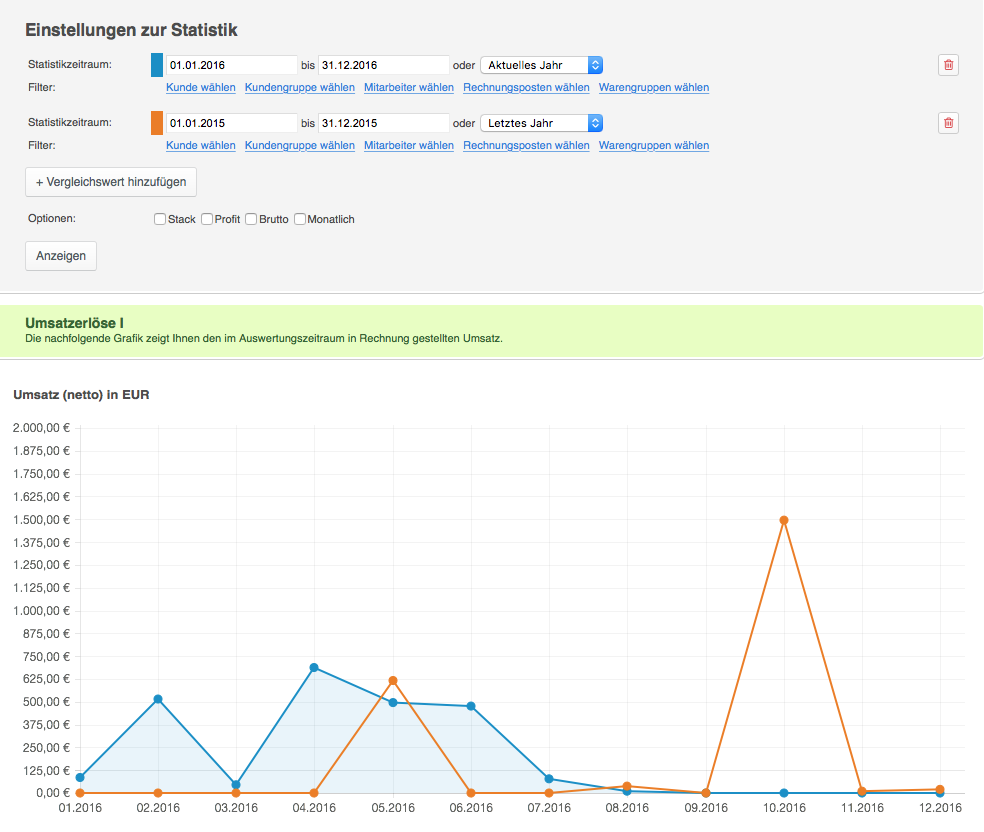The width and height of the screenshot is (984, 832).
Task: Edit the start date 01.01.2015
Action: pyautogui.click(x=232, y=123)
